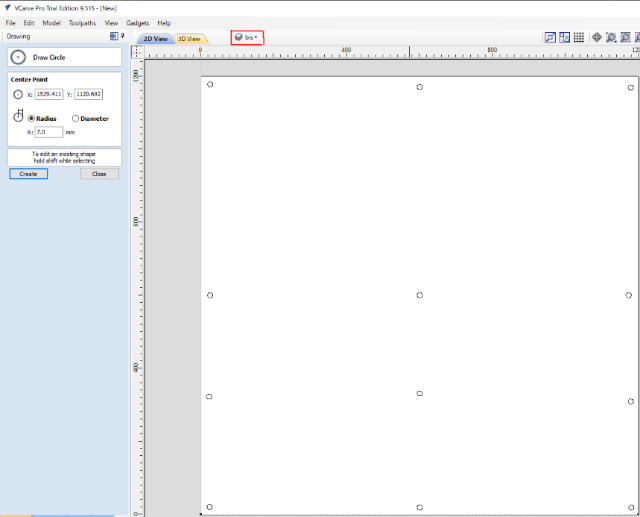This screenshot has width=640, height=517.
Task: Click the ruler corner guidelines icon
Action: pos(138,52)
